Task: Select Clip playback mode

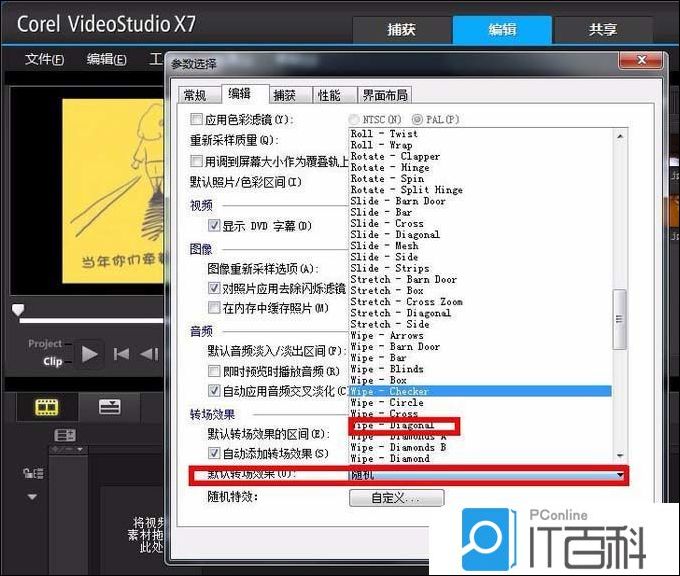Action: 52,361
